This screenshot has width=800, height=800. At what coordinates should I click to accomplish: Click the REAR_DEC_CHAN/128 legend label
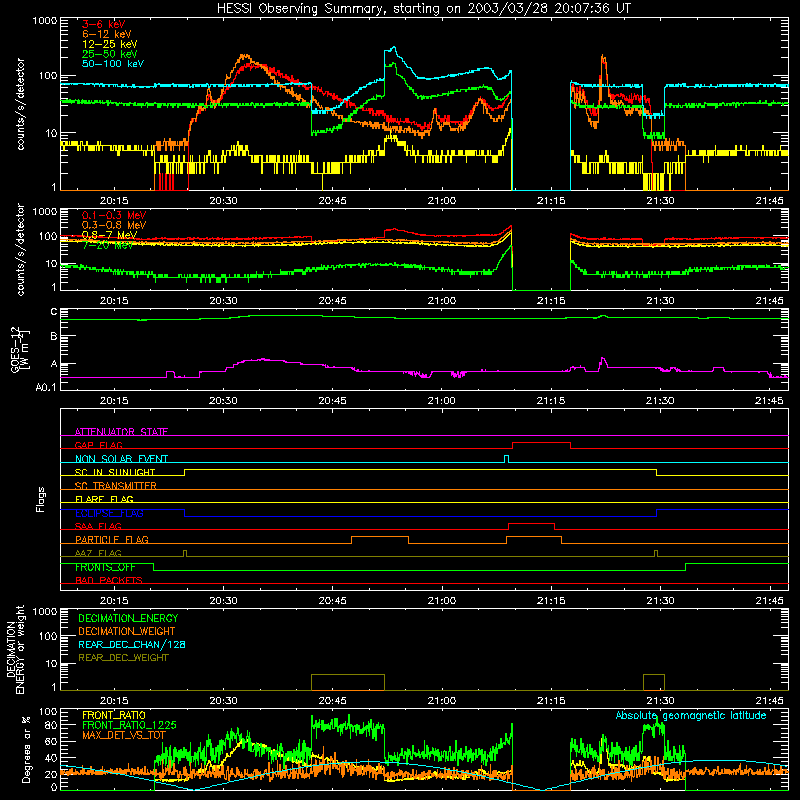132,644
